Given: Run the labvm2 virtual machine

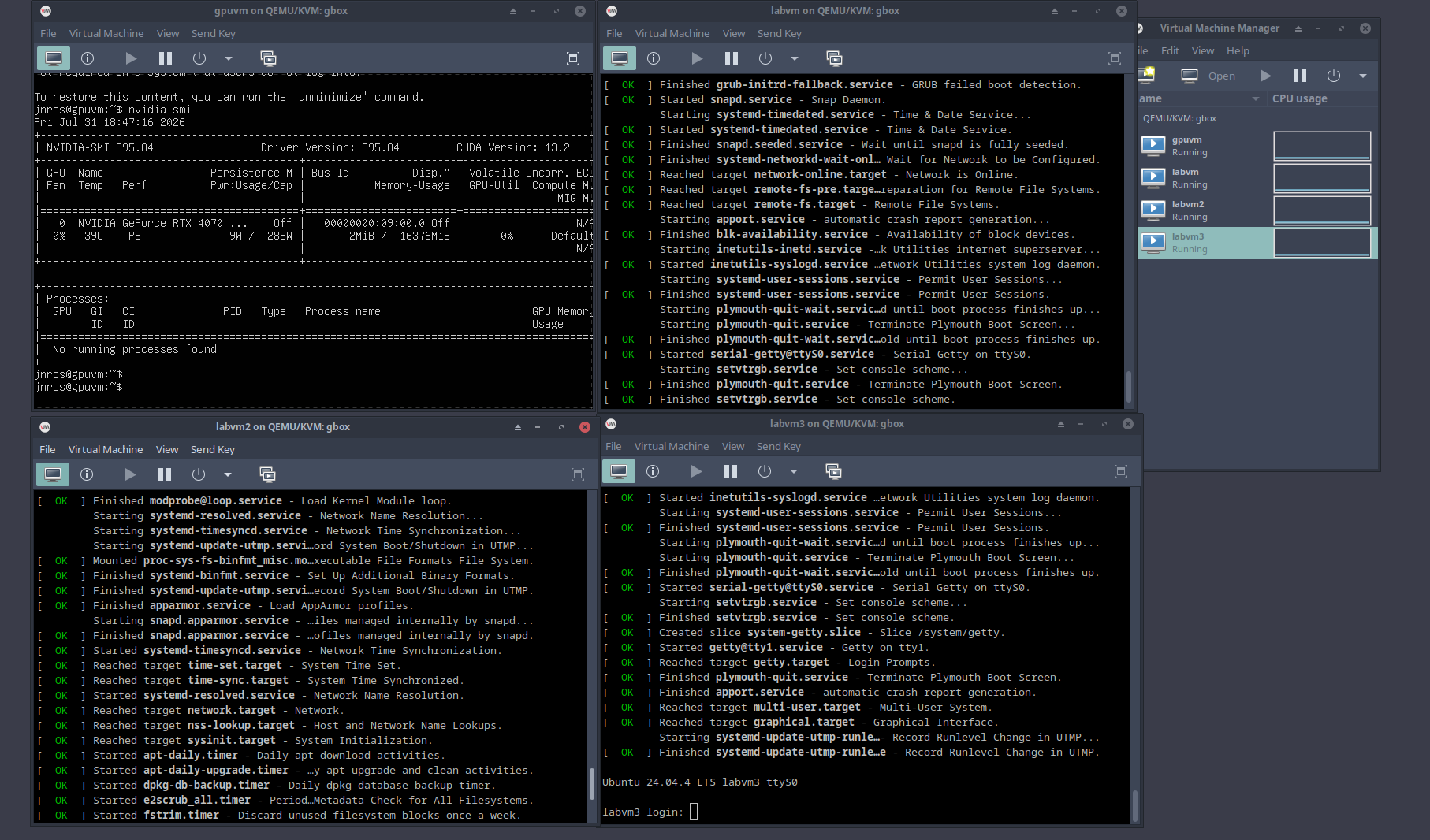Looking at the screenshot, I should point(130,474).
